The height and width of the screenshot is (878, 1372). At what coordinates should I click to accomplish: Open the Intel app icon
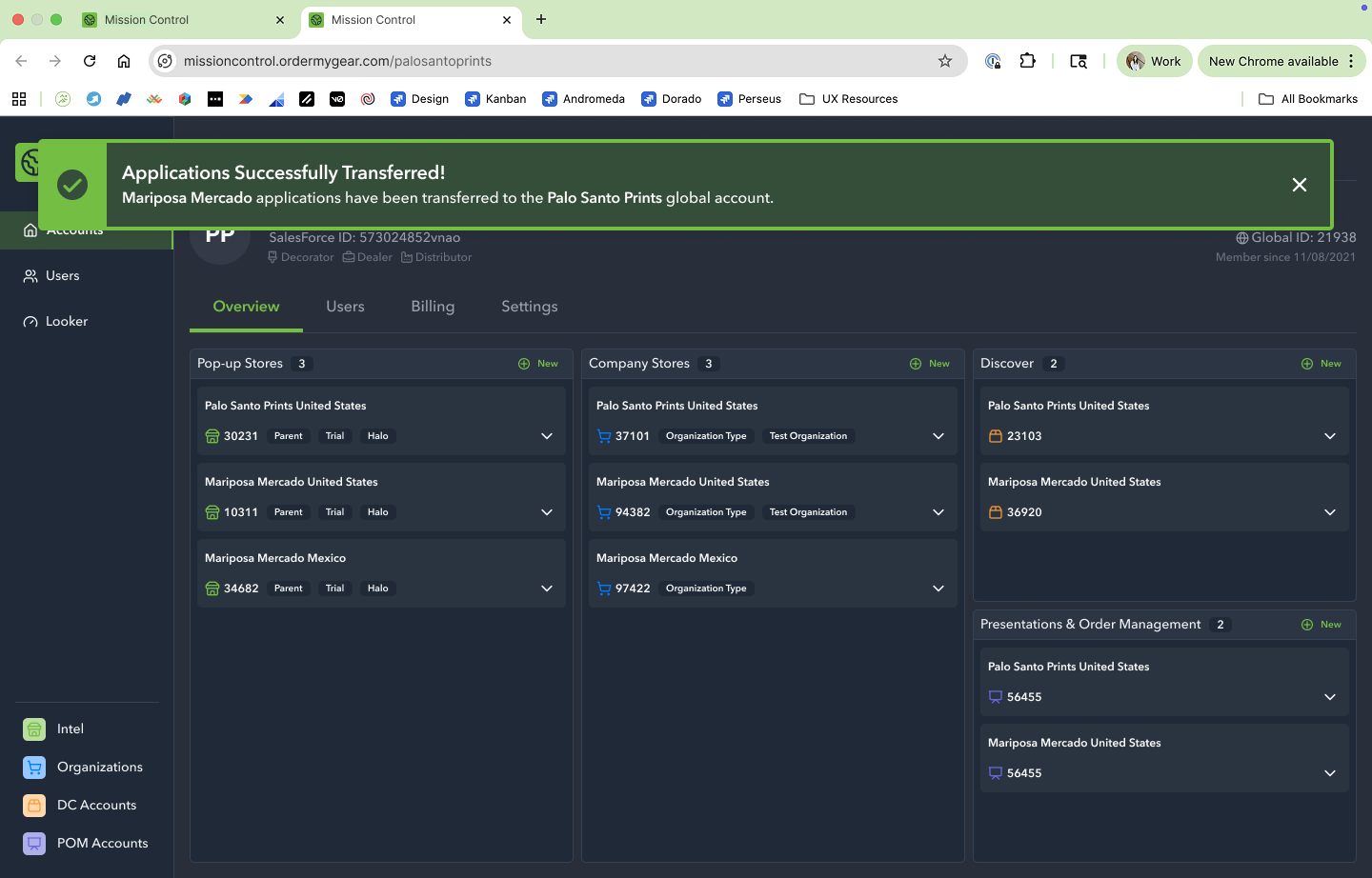34,729
